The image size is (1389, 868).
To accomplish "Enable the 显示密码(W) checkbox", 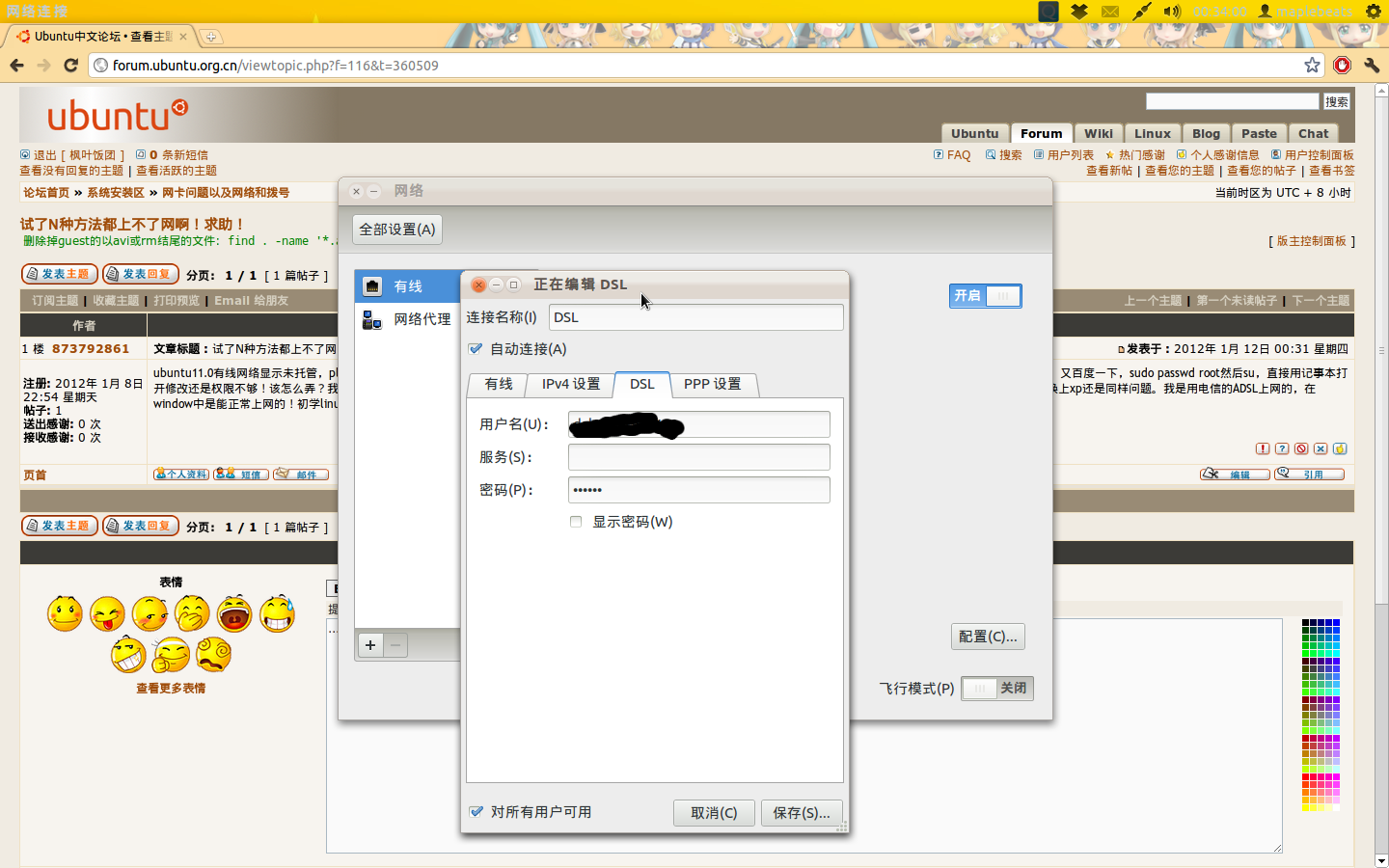I will 576,522.
